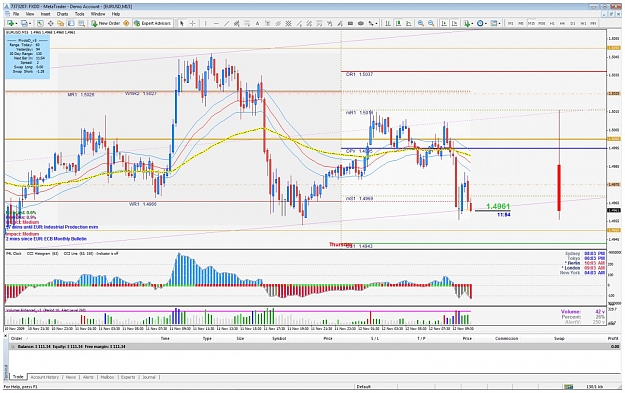
Task: Select the M5 timeframe button
Action: pyautogui.click(x=521, y=23)
